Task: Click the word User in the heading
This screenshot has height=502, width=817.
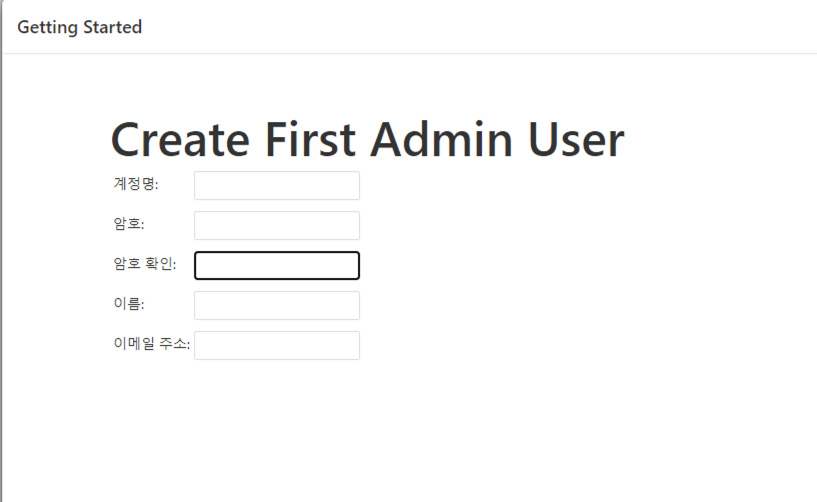Action: 576,139
